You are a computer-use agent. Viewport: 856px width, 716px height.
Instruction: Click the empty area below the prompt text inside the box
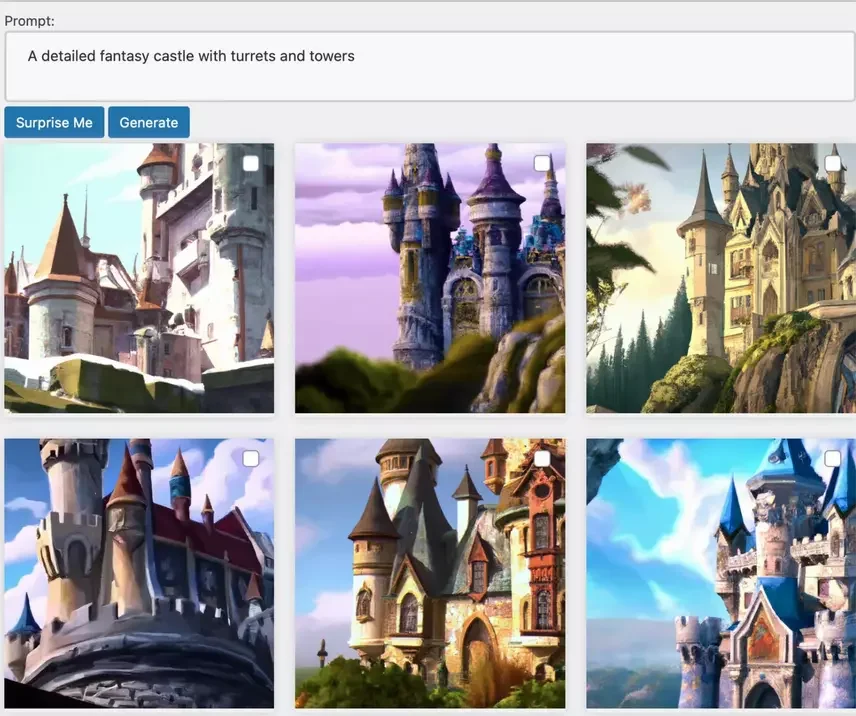430,85
